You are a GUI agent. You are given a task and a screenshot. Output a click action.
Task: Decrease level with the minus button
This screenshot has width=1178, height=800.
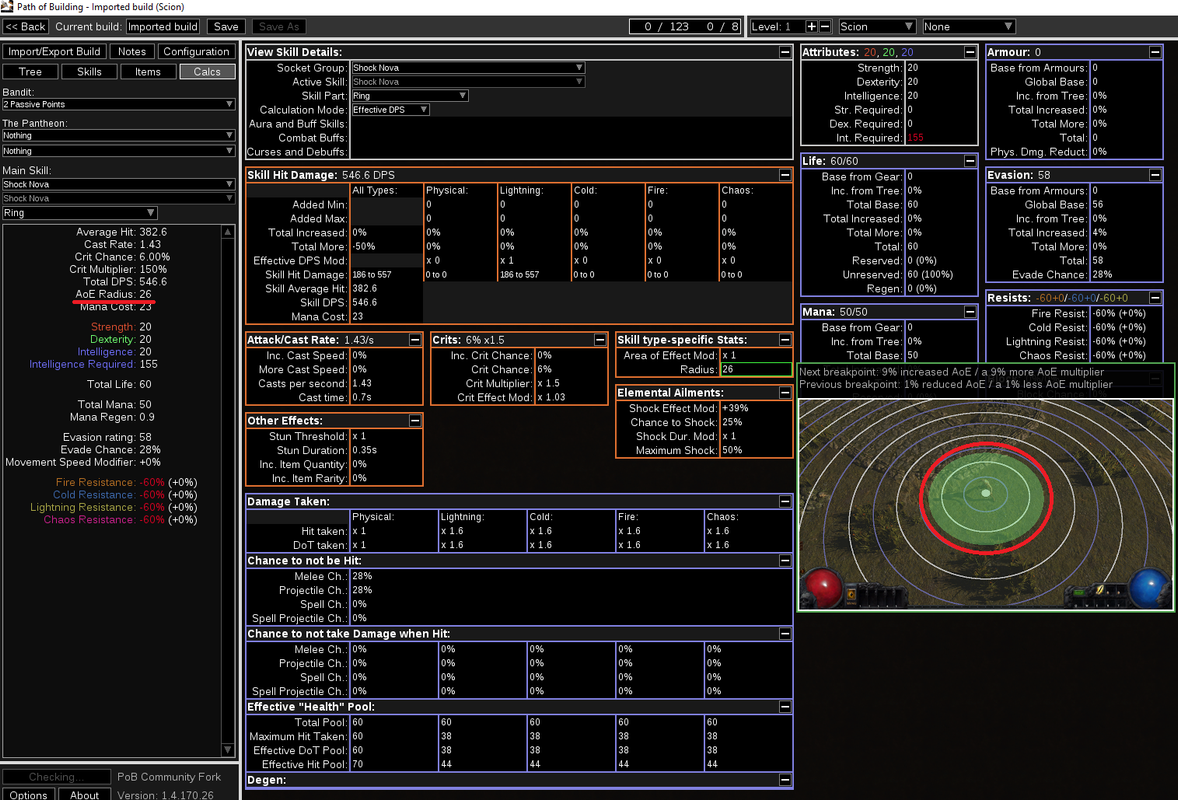click(825, 26)
